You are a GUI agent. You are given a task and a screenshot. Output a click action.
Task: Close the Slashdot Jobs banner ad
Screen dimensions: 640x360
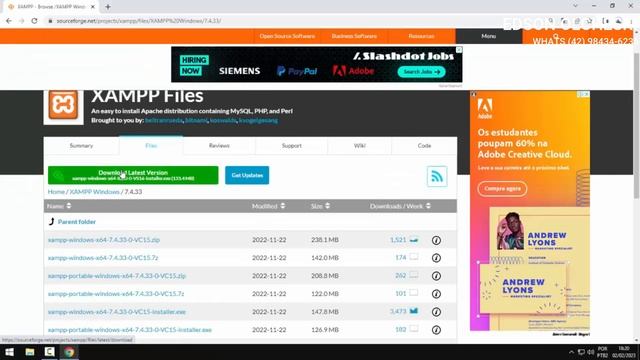[459, 49]
